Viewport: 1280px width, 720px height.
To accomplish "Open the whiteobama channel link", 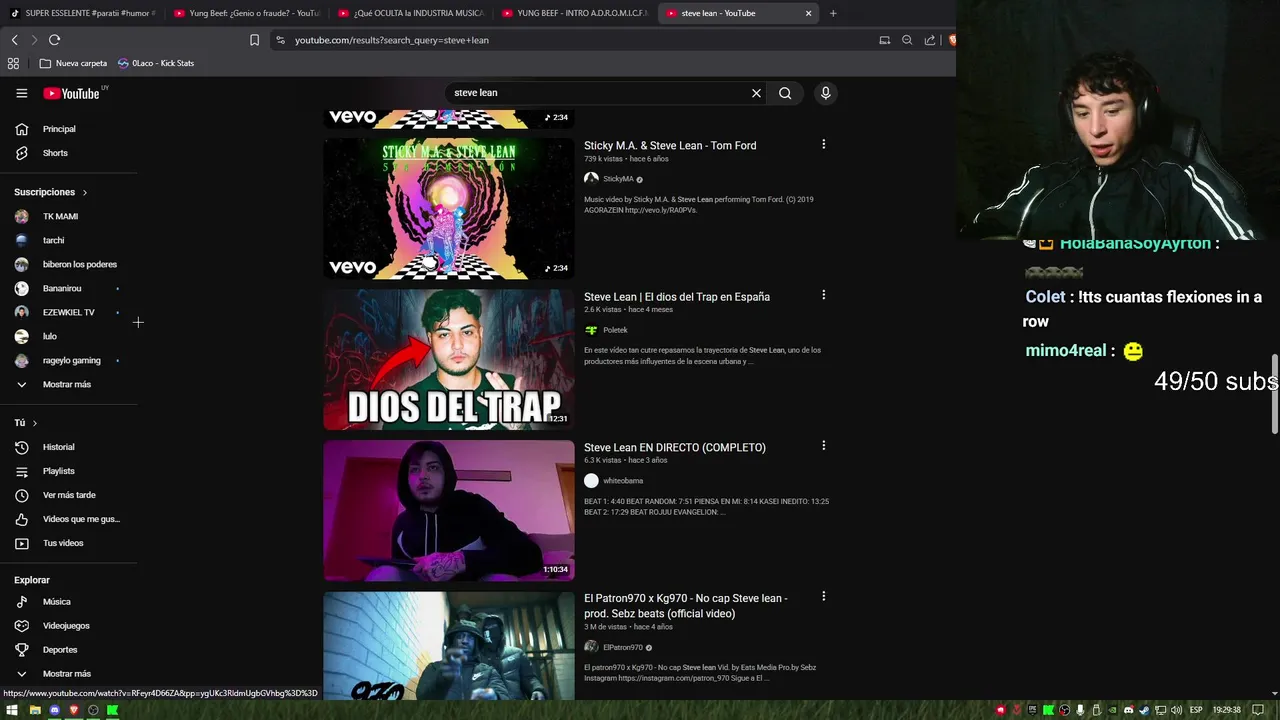I will (x=623, y=481).
